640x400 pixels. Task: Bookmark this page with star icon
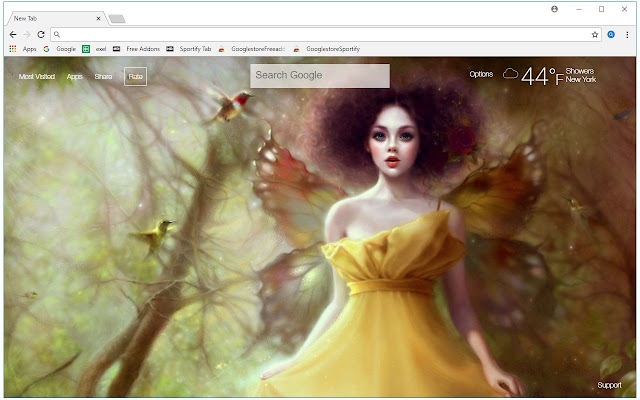[595, 35]
